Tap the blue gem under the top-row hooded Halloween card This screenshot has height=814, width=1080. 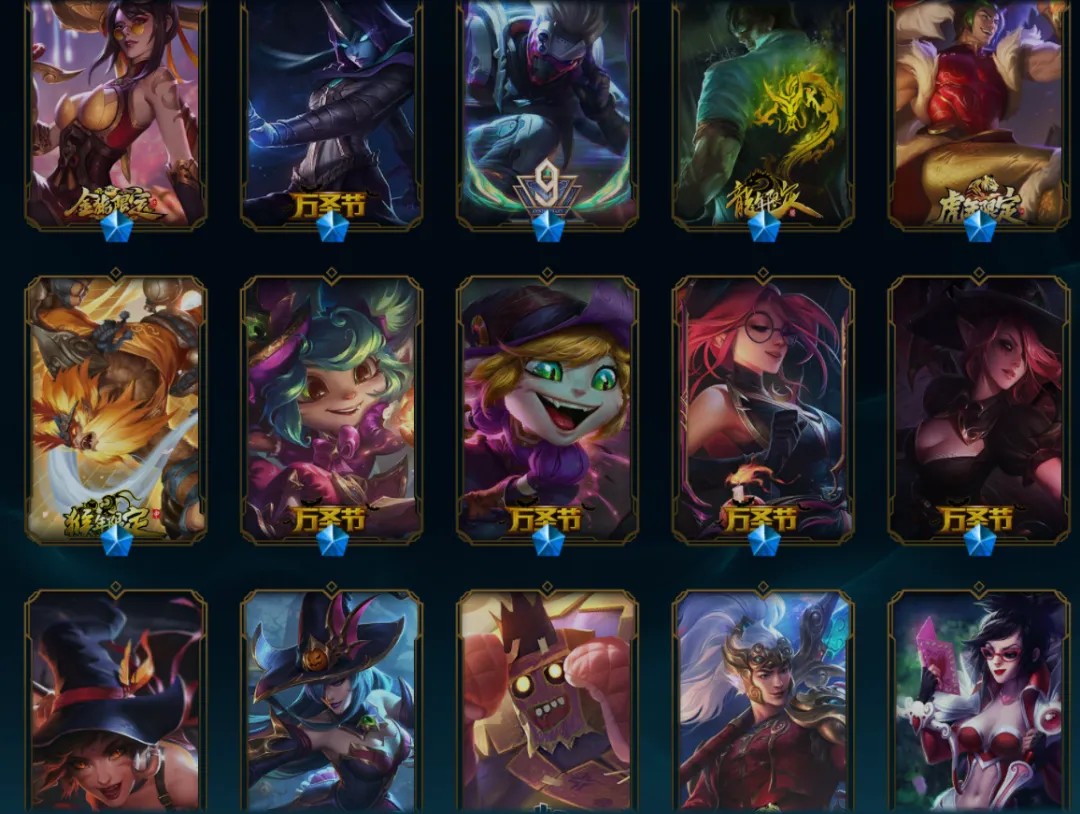click(332, 227)
